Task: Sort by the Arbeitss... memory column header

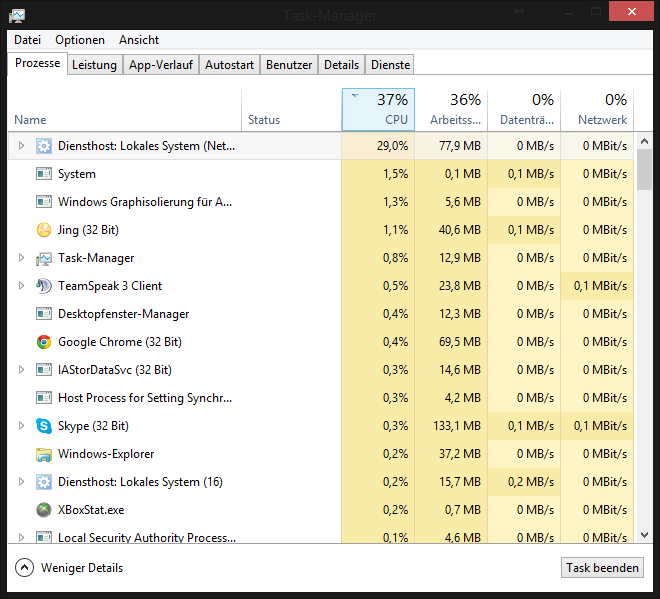Action: click(x=451, y=109)
